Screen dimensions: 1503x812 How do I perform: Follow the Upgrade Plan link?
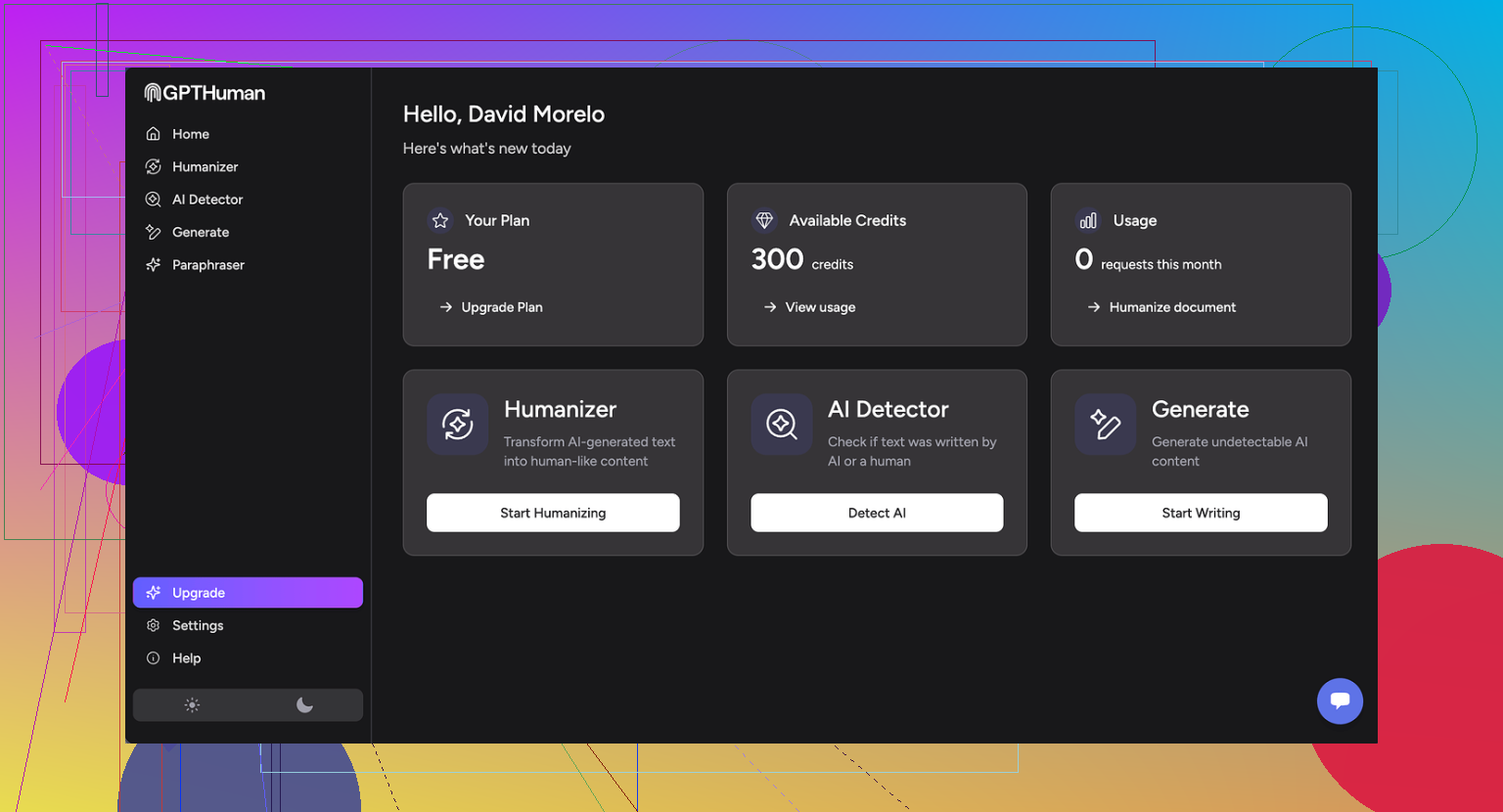pyautogui.click(x=501, y=307)
